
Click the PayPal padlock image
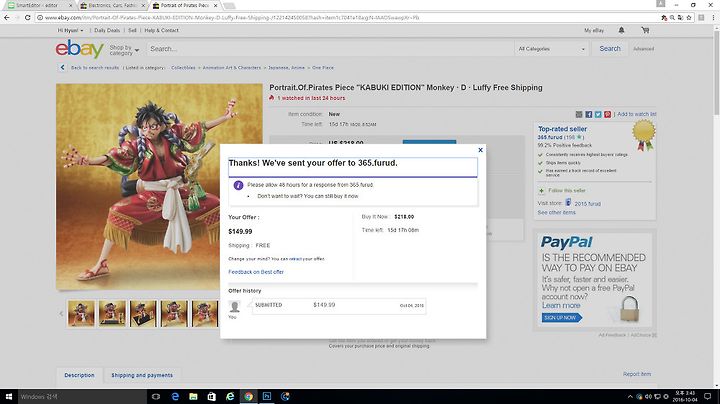click(630, 309)
